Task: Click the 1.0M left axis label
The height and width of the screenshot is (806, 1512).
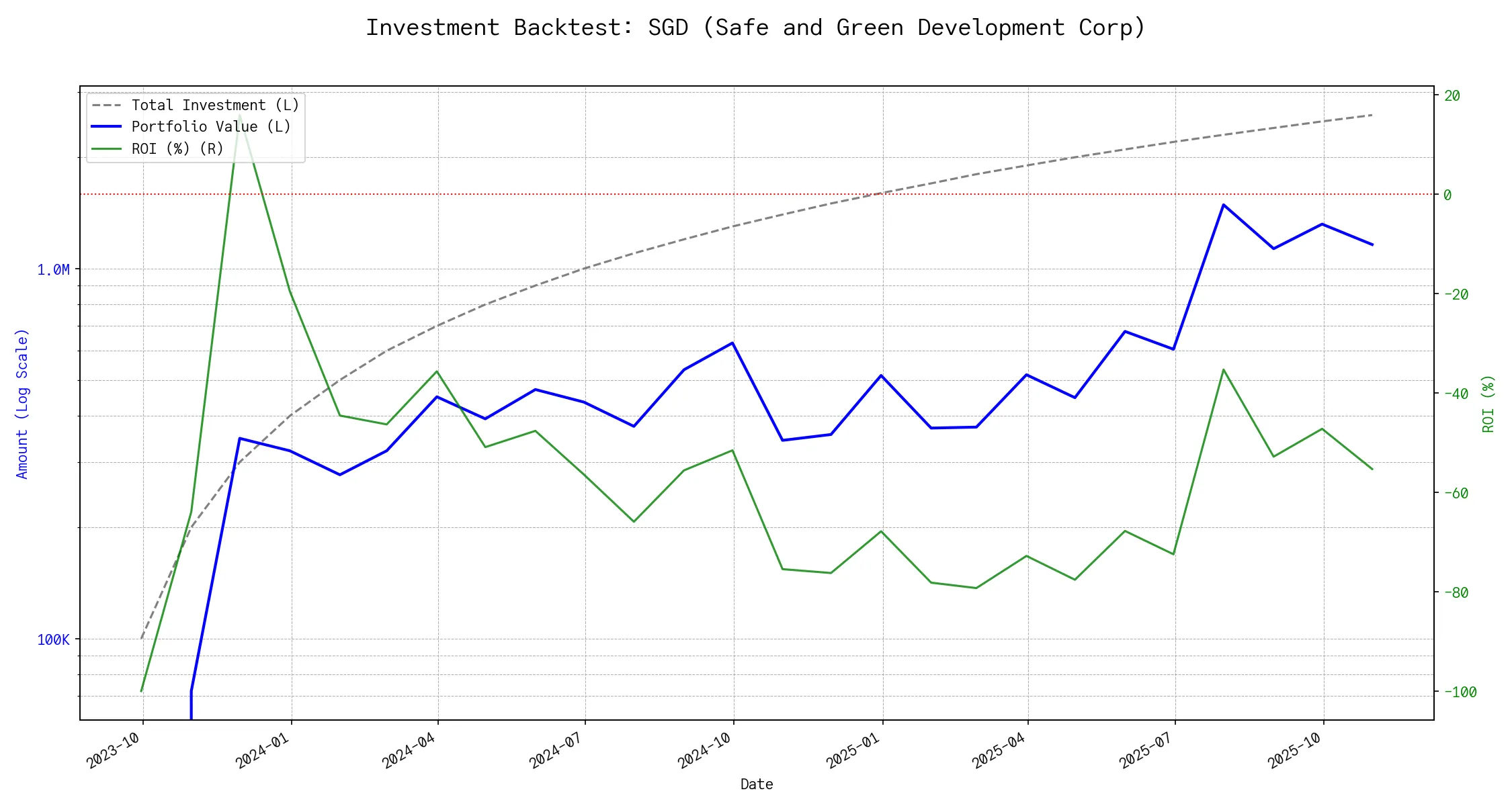Action: (x=53, y=270)
